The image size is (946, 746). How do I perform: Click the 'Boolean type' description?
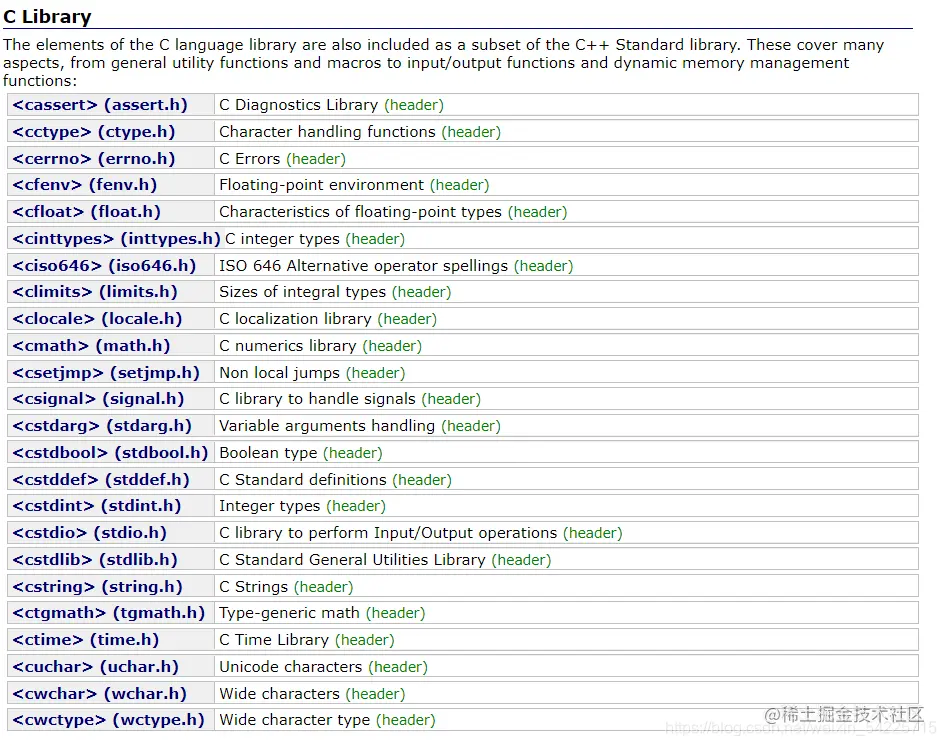(x=268, y=453)
